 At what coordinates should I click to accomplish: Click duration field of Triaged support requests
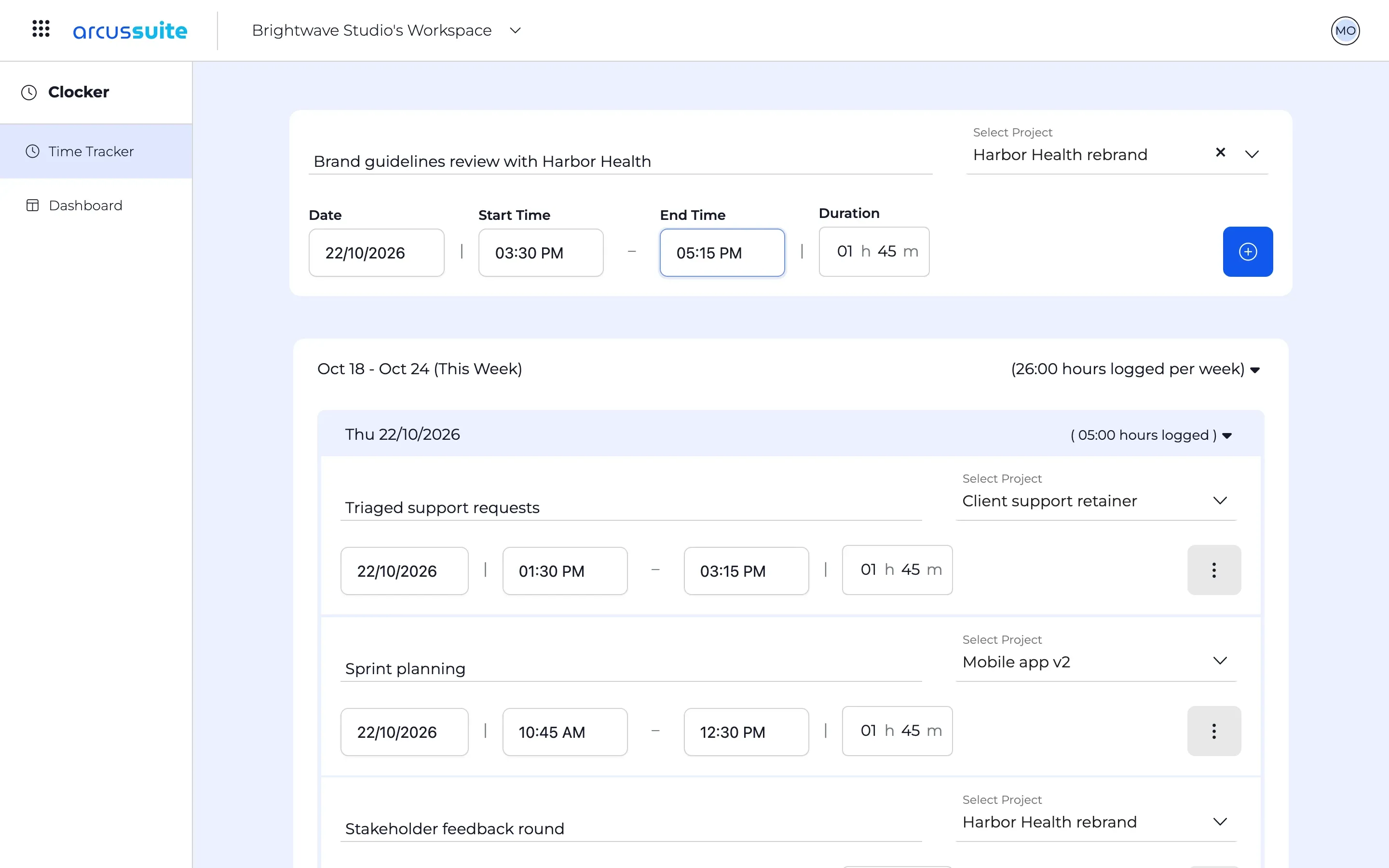click(x=897, y=570)
